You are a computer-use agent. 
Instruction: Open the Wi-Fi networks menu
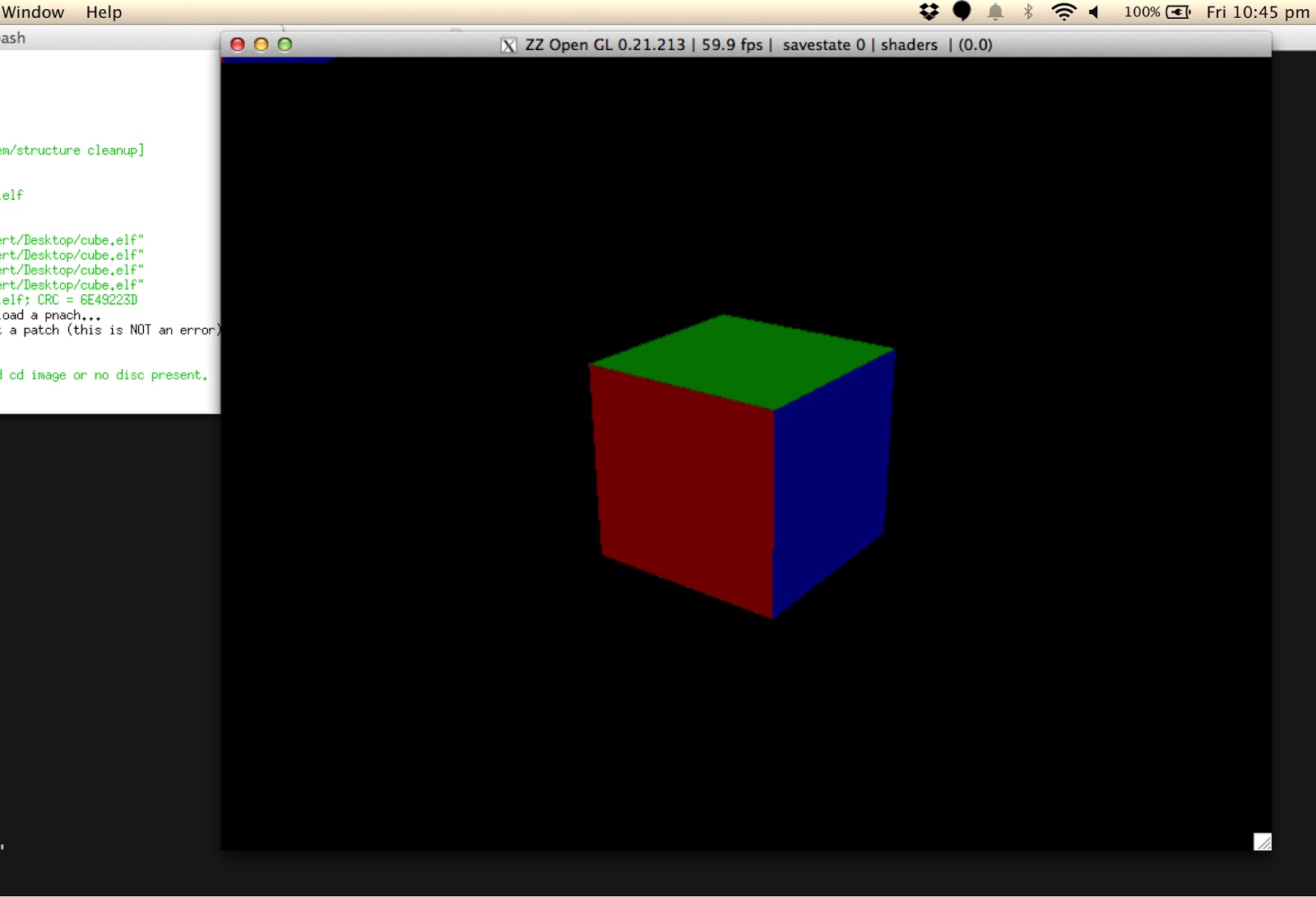pos(1063,12)
